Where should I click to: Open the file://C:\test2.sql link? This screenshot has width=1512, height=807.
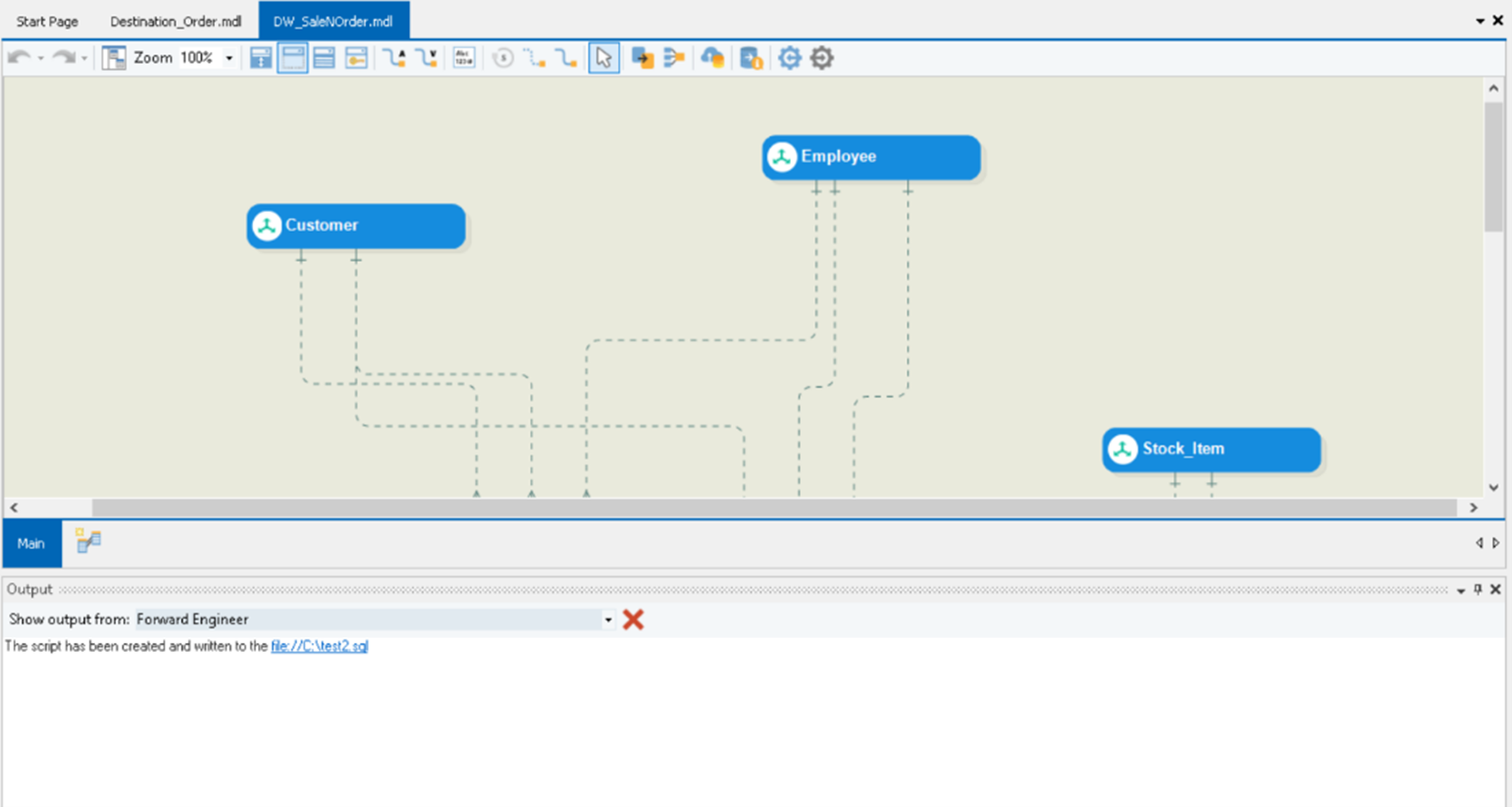coord(319,646)
